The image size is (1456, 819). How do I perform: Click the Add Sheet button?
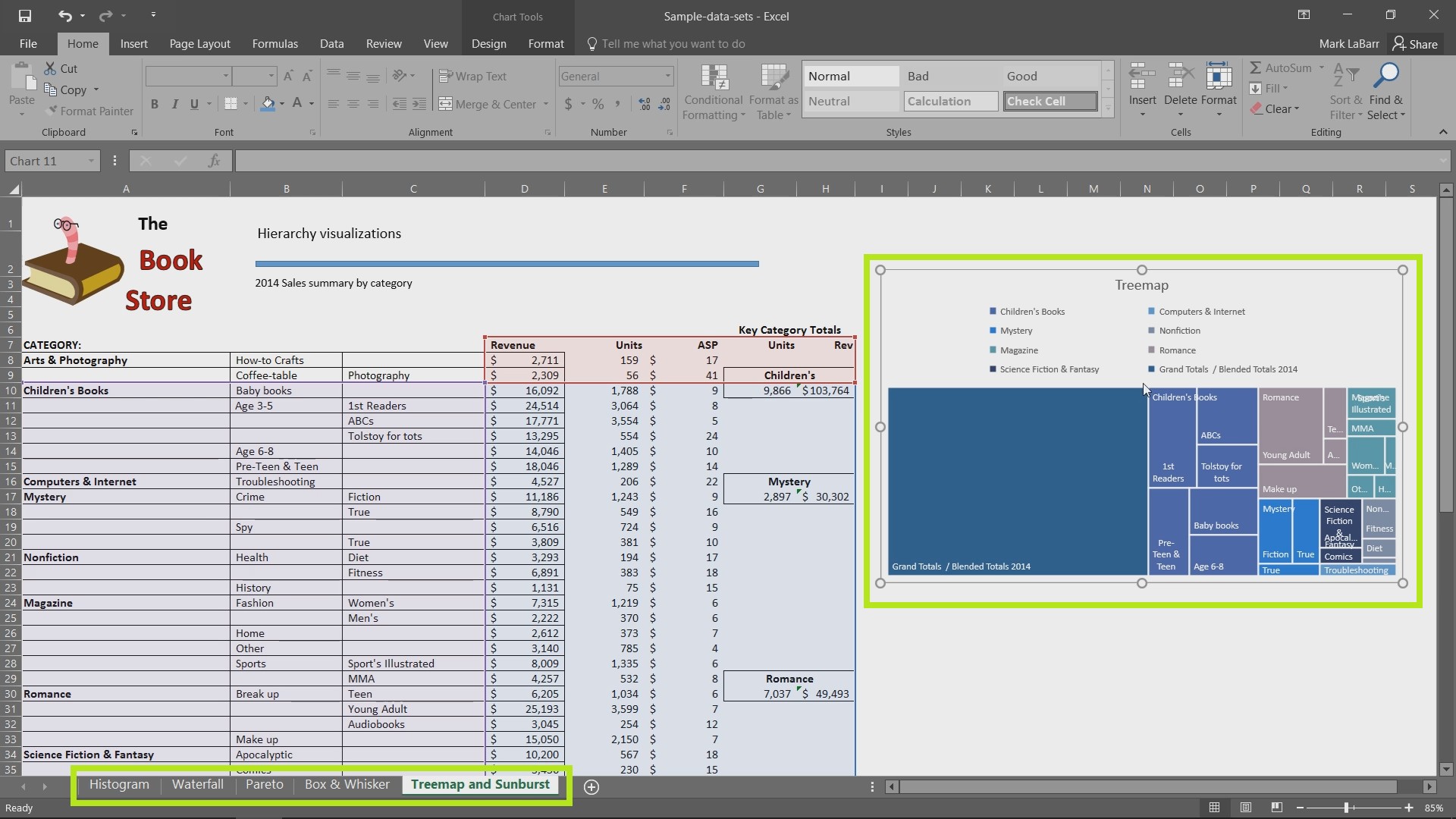tap(591, 786)
